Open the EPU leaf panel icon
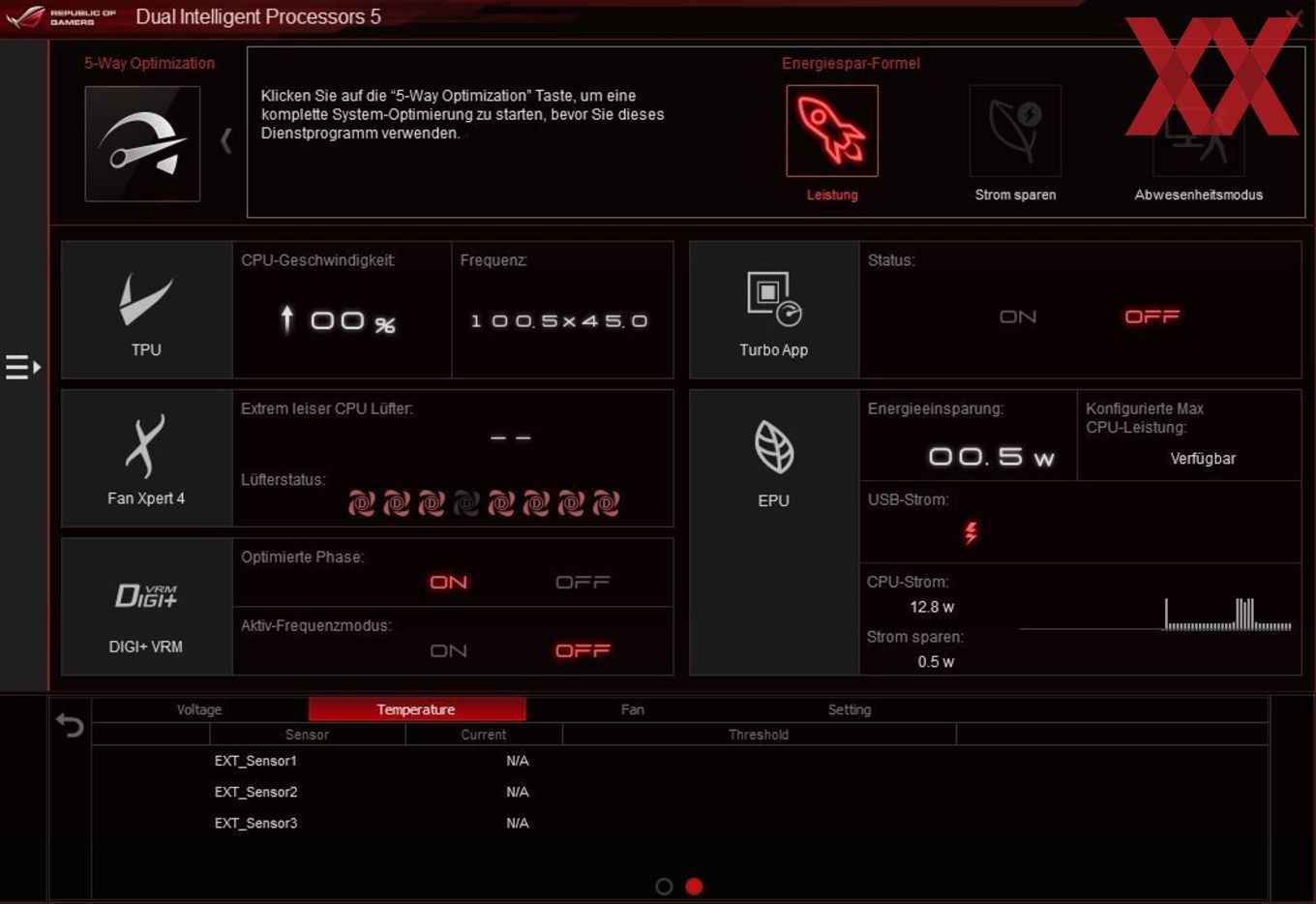This screenshot has height=904, width=1316. [773, 532]
